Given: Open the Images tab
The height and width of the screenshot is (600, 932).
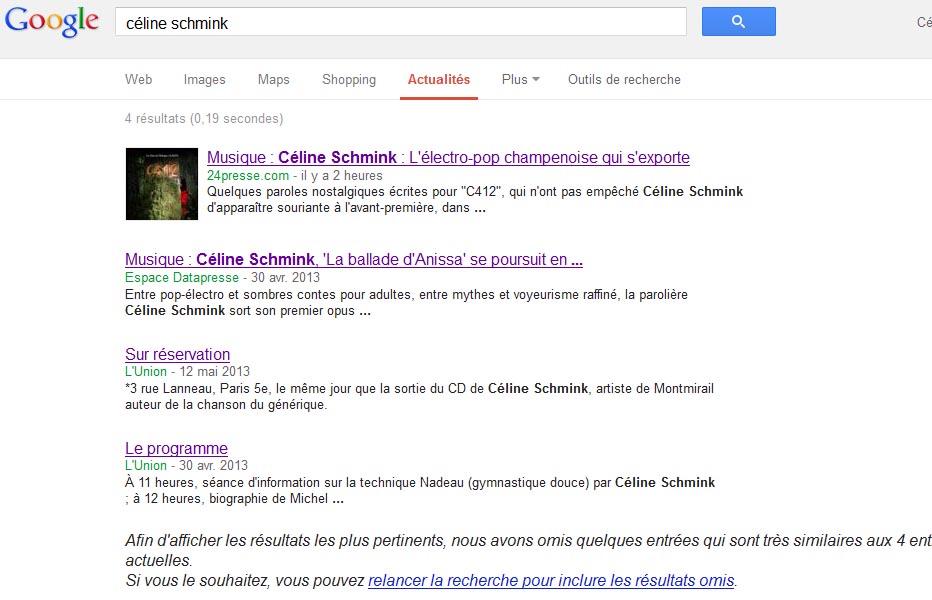Looking at the screenshot, I should tap(204, 80).
